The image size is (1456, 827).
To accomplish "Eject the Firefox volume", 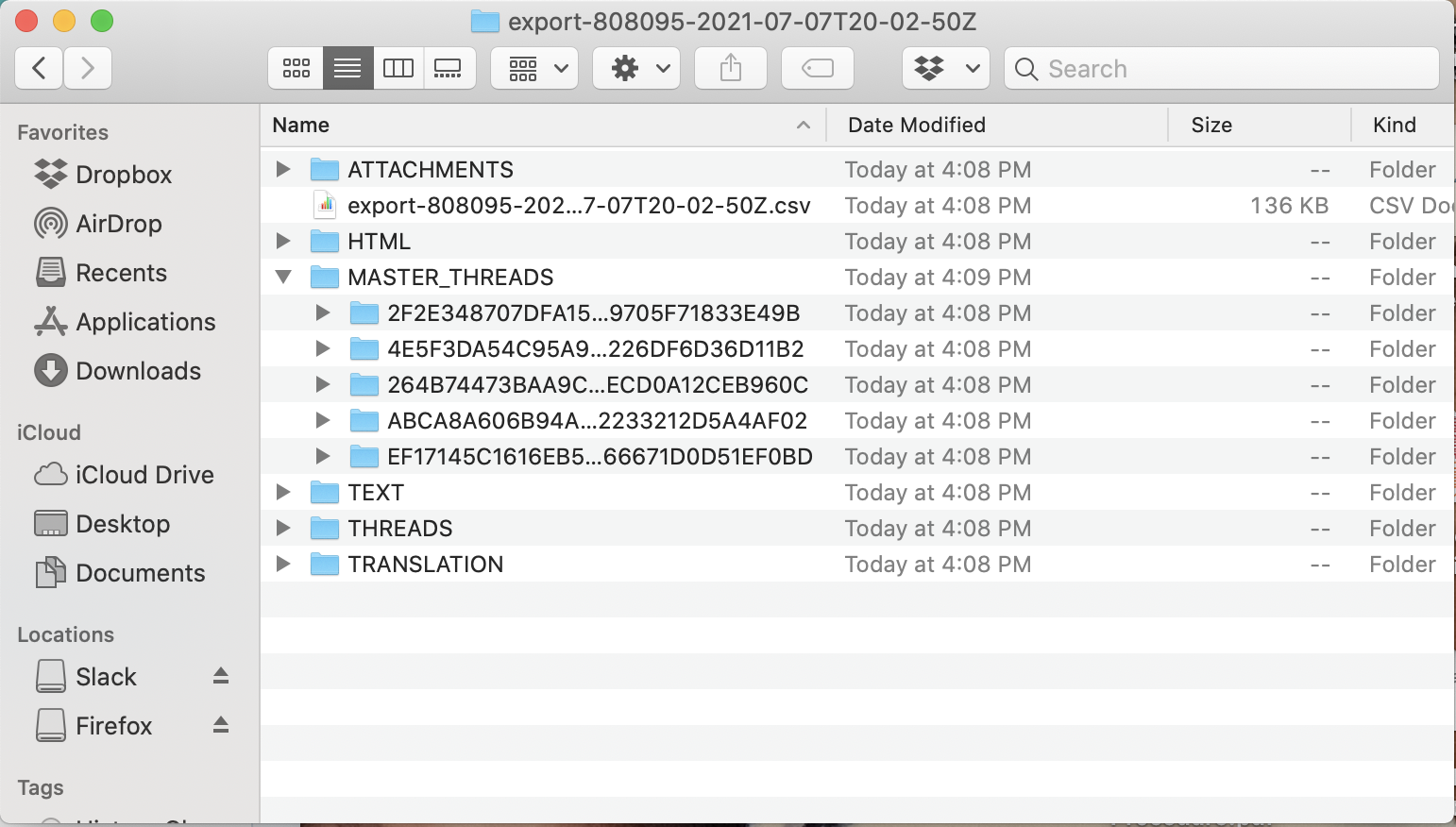I will click(x=221, y=725).
